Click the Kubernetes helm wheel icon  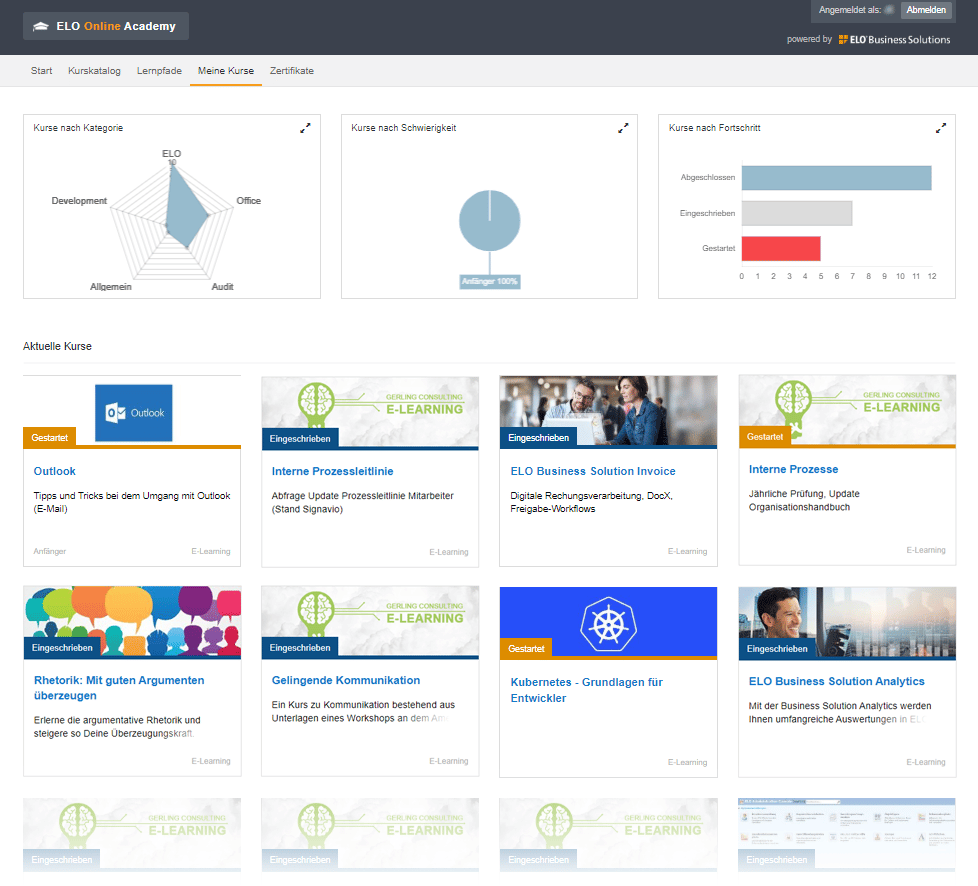(608, 625)
